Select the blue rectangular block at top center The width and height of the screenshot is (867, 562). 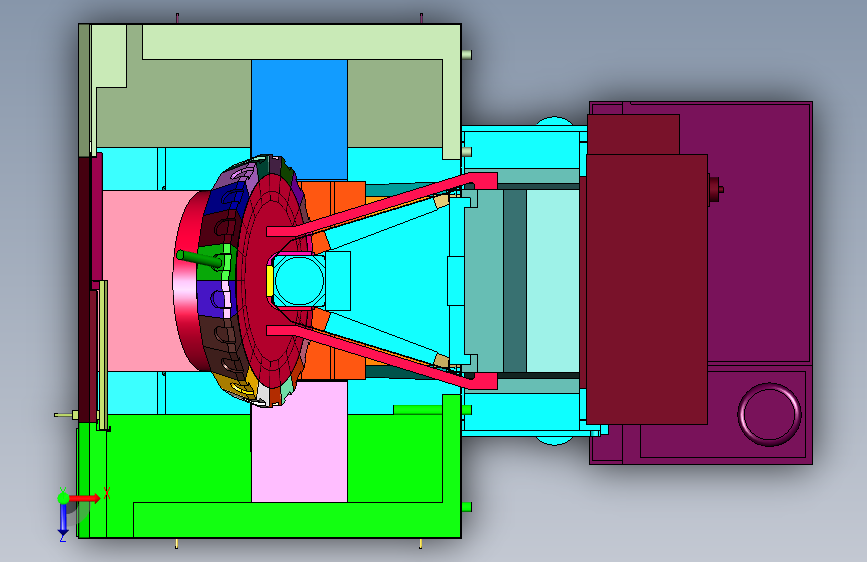coord(299,119)
